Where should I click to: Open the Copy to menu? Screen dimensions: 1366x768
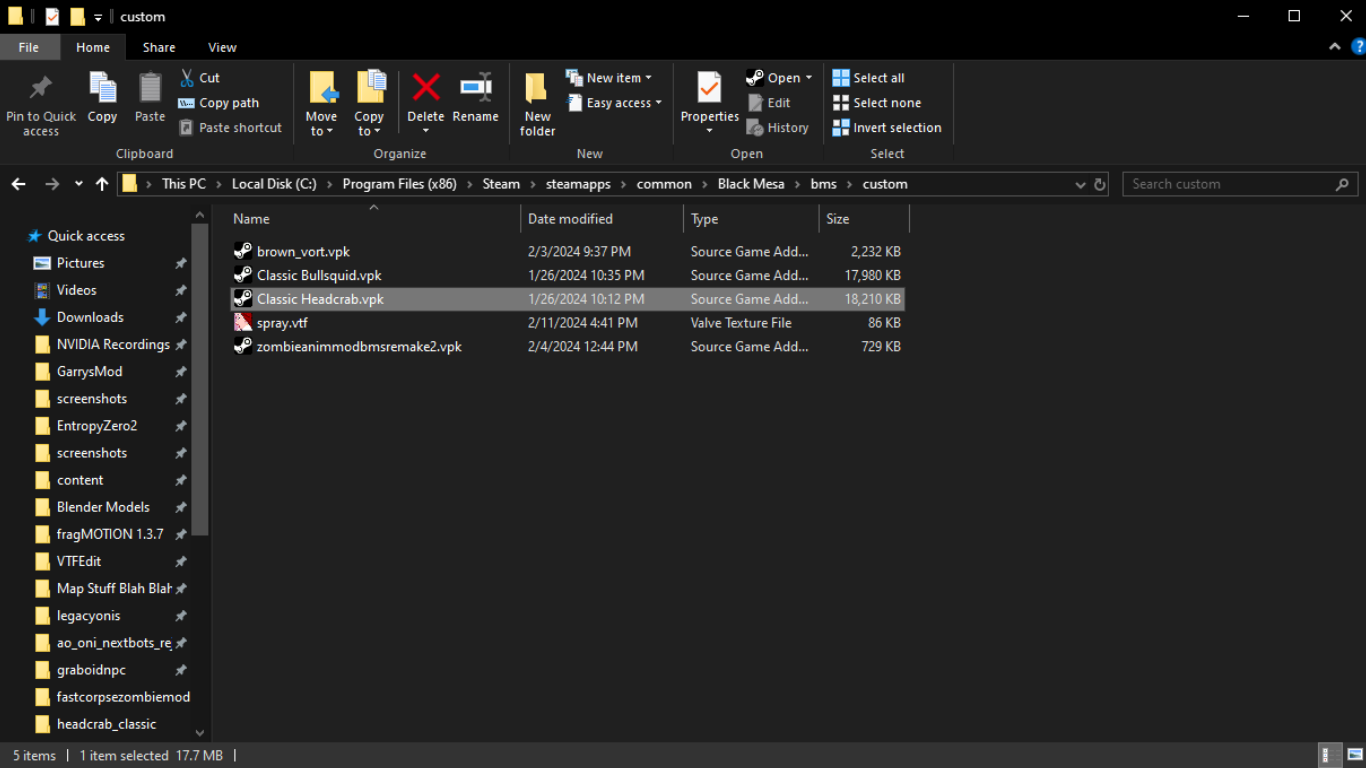pyautogui.click(x=369, y=104)
